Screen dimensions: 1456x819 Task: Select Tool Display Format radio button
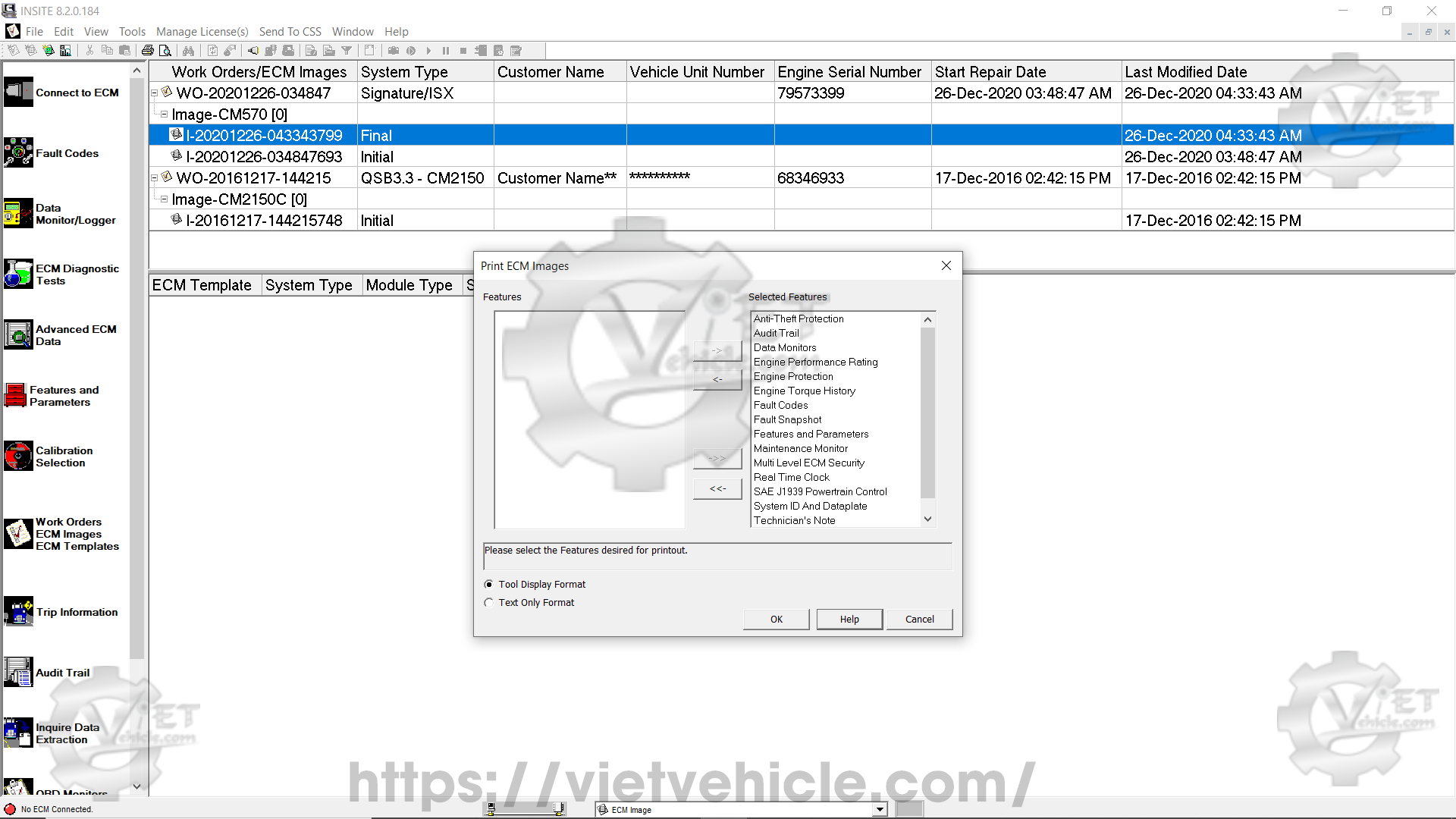[489, 585]
